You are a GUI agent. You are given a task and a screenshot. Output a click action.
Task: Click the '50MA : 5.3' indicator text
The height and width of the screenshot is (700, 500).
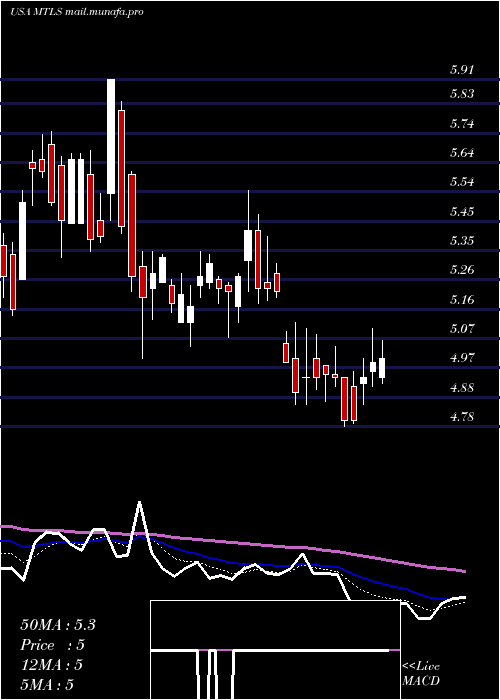click(x=58, y=625)
